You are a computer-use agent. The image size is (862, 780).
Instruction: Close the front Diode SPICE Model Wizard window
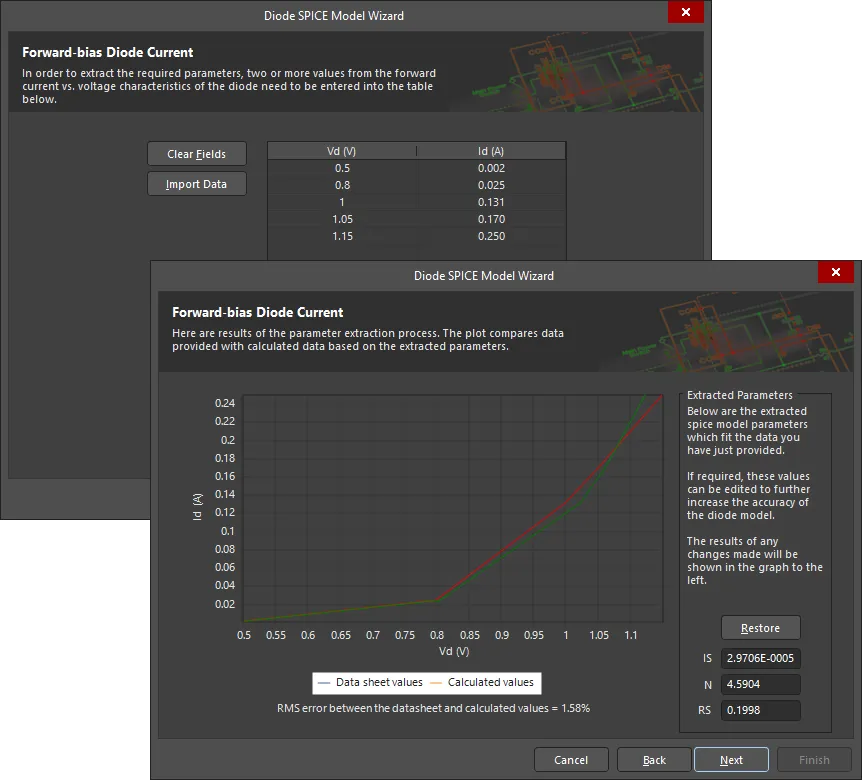(x=836, y=272)
